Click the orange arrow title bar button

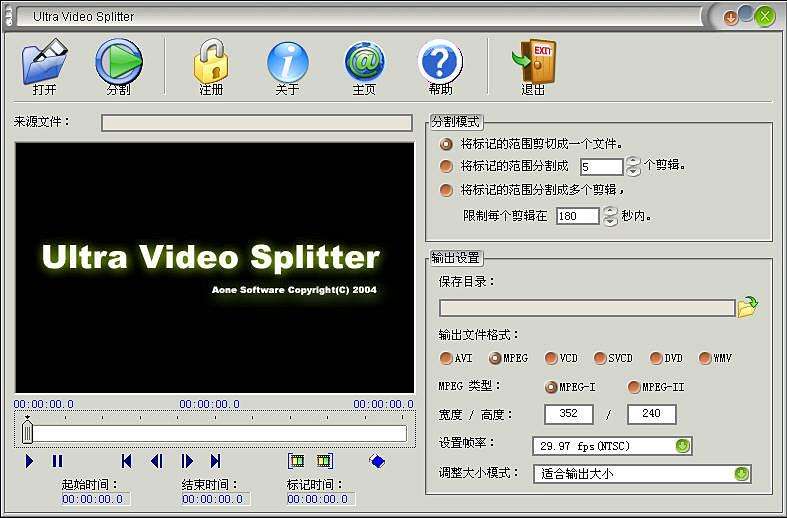pos(730,18)
